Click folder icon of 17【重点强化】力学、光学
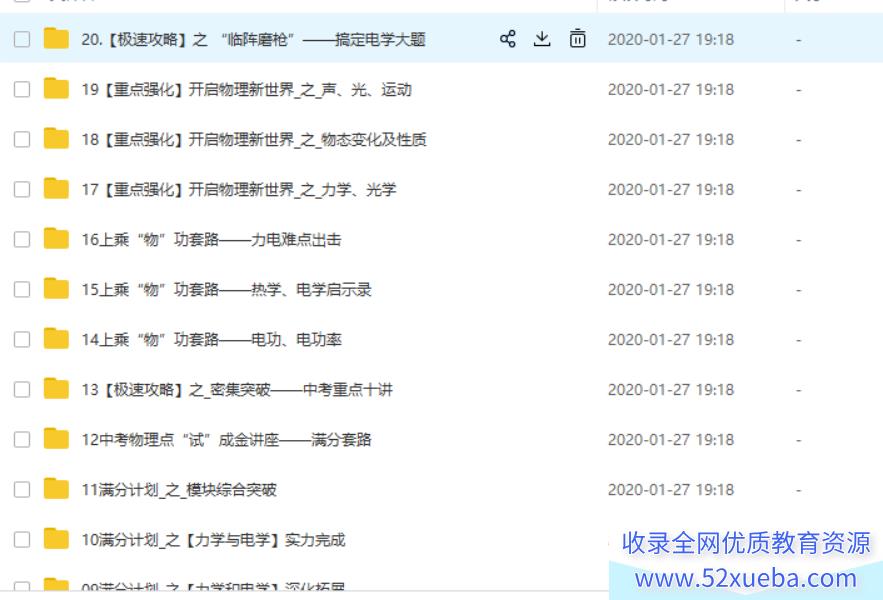This screenshot has height=600, width=883. [56, 189]
